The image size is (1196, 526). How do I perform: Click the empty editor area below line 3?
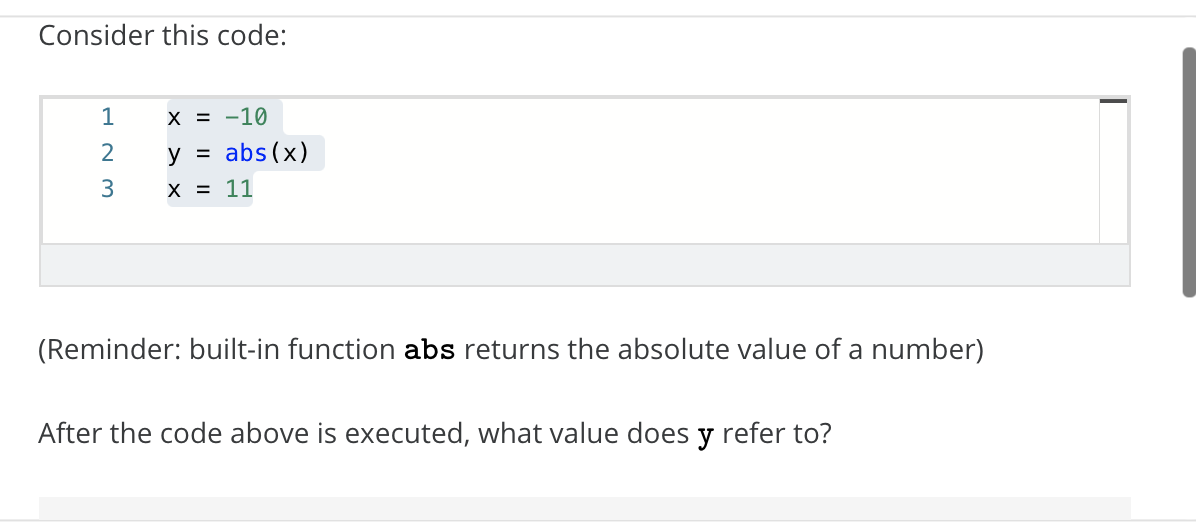570,223
